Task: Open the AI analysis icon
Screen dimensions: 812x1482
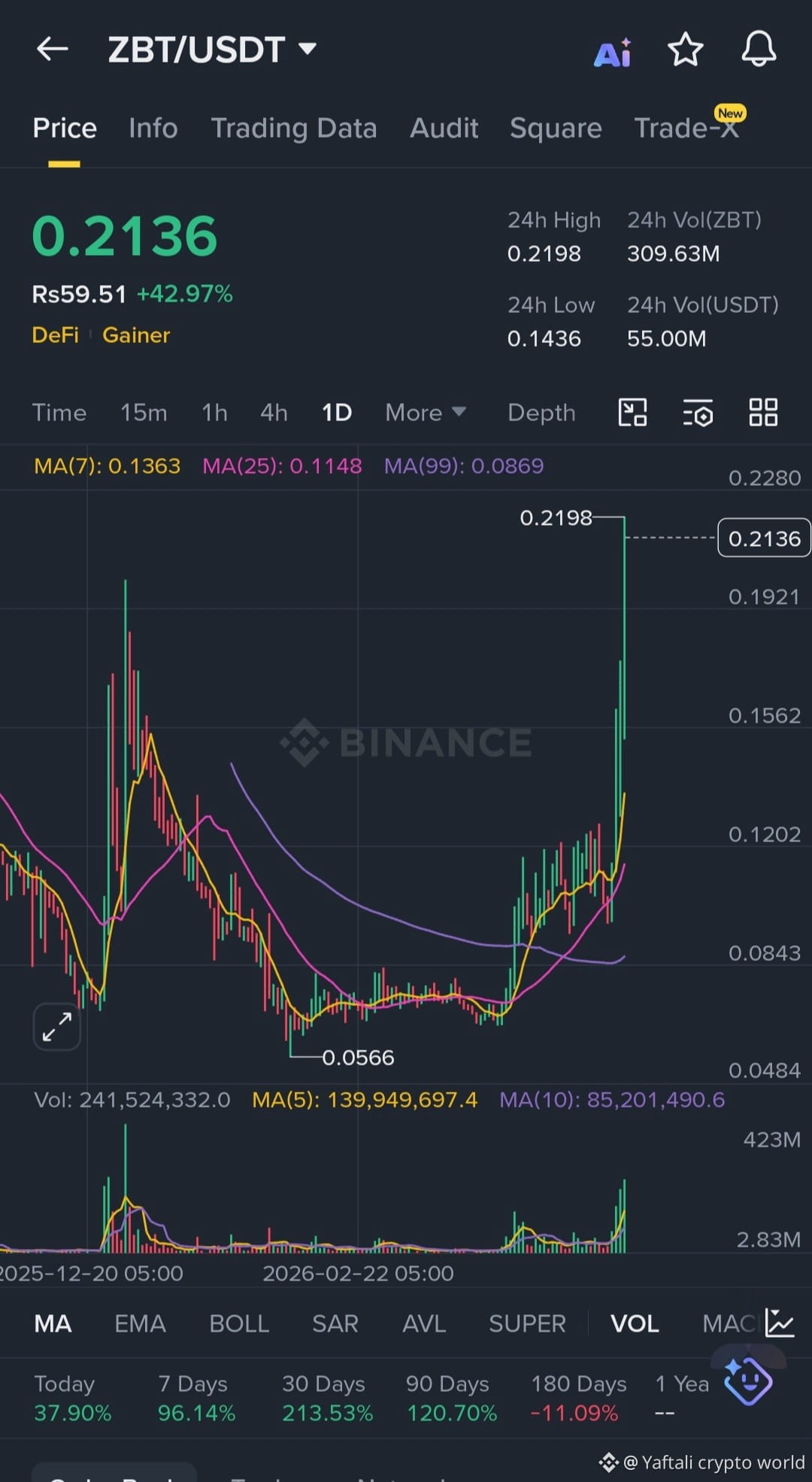Action: pos(613,53)
